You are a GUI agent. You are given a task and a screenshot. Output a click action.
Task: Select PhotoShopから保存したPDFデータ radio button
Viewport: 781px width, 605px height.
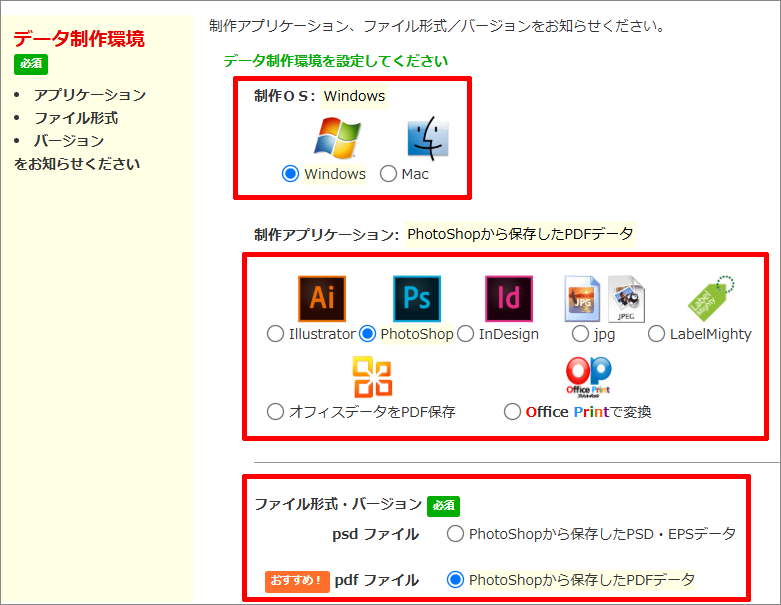pyautogui.click(x=455, y=580)
